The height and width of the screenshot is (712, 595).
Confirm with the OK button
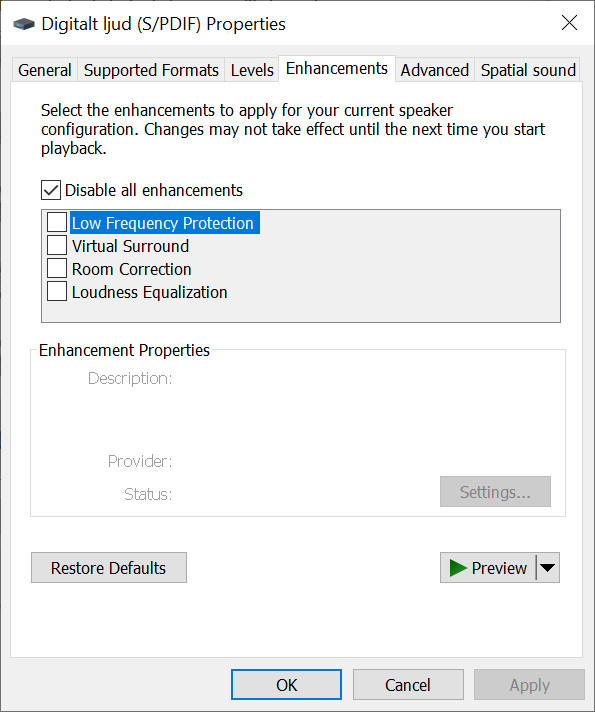coord(287,685)
